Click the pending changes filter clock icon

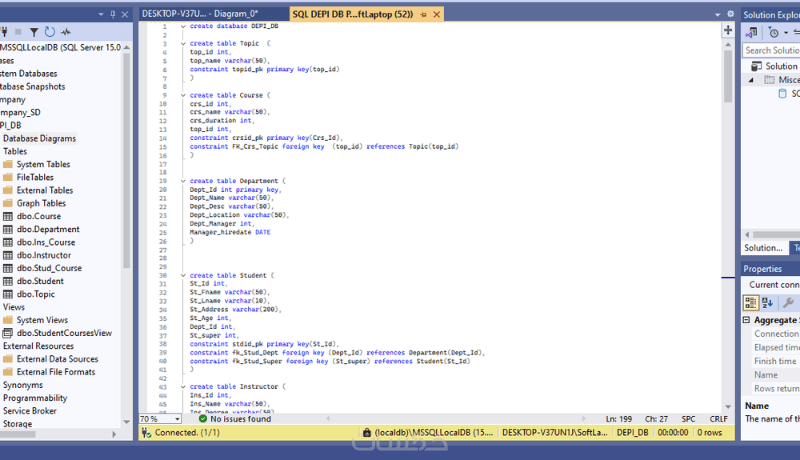(774, 33)
